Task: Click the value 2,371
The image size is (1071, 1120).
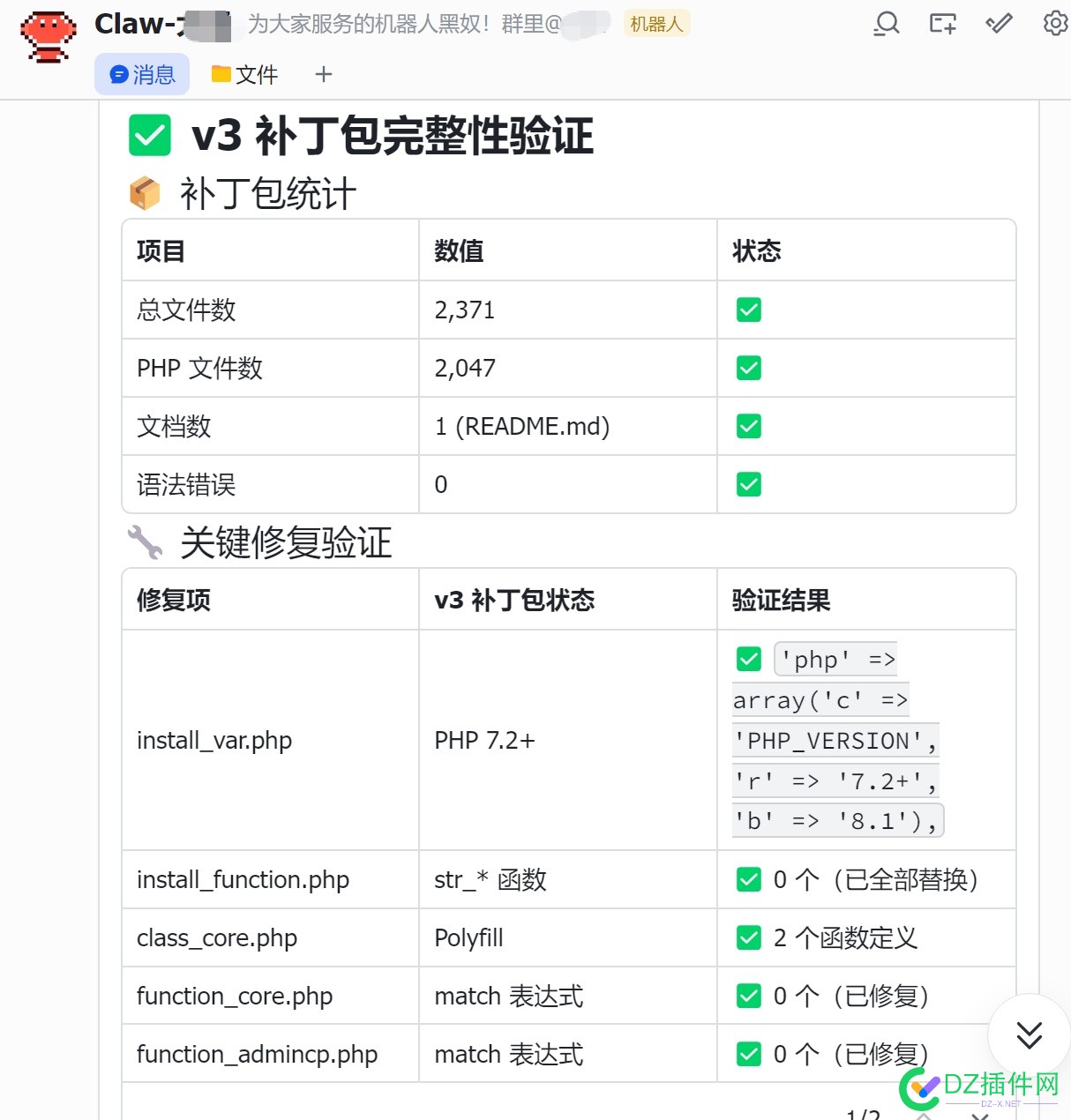Action: coord(465,310)
